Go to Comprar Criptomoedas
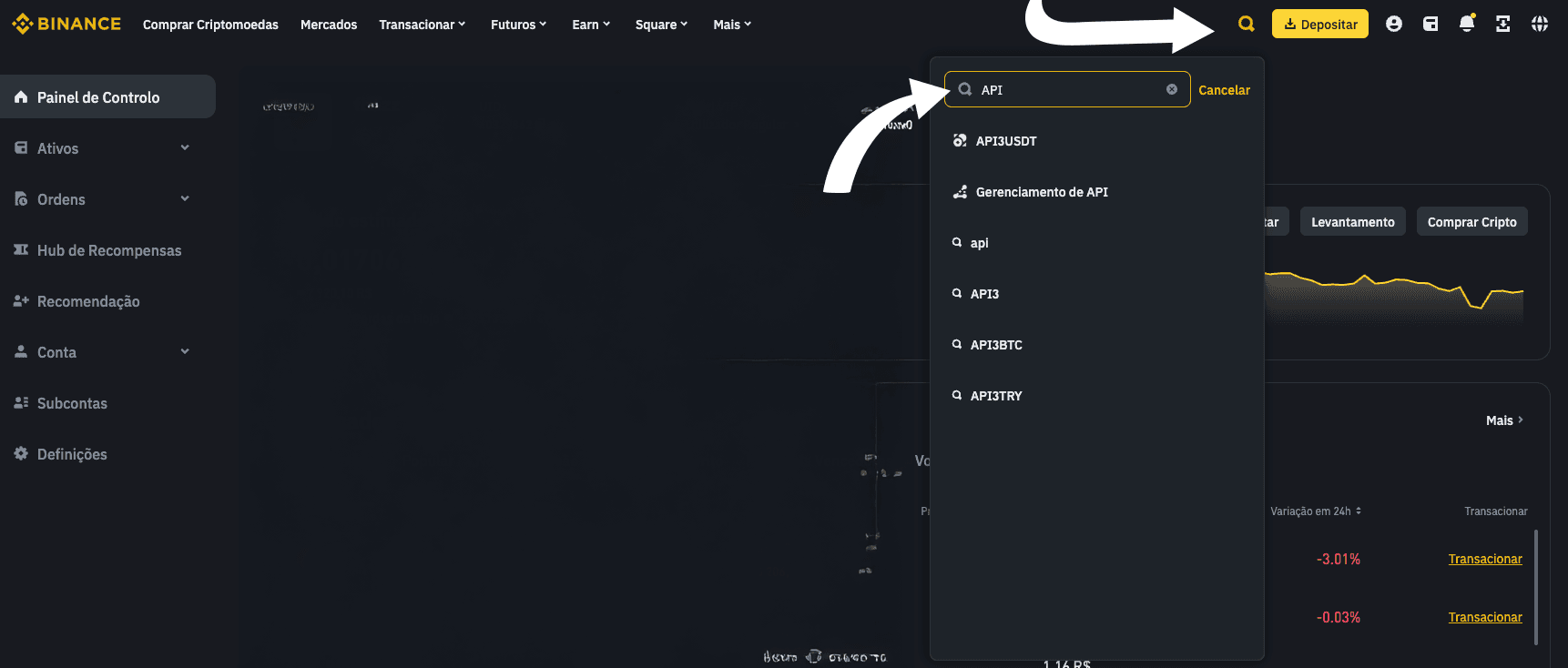This screenshot has width=1568, height=668. tap(210, 25)
